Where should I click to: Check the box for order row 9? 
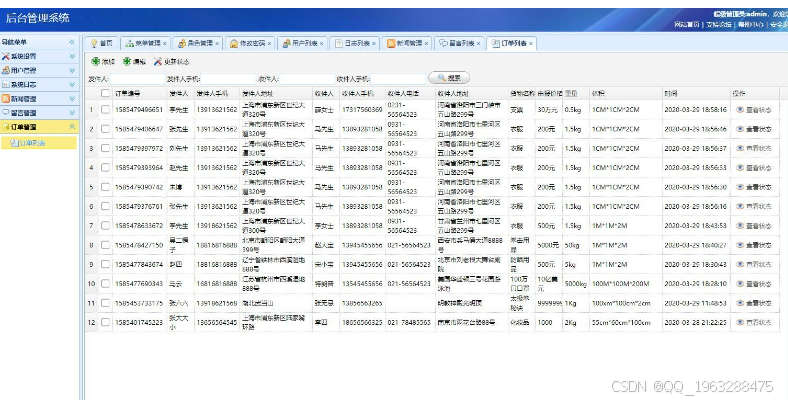tap(105, 264)
